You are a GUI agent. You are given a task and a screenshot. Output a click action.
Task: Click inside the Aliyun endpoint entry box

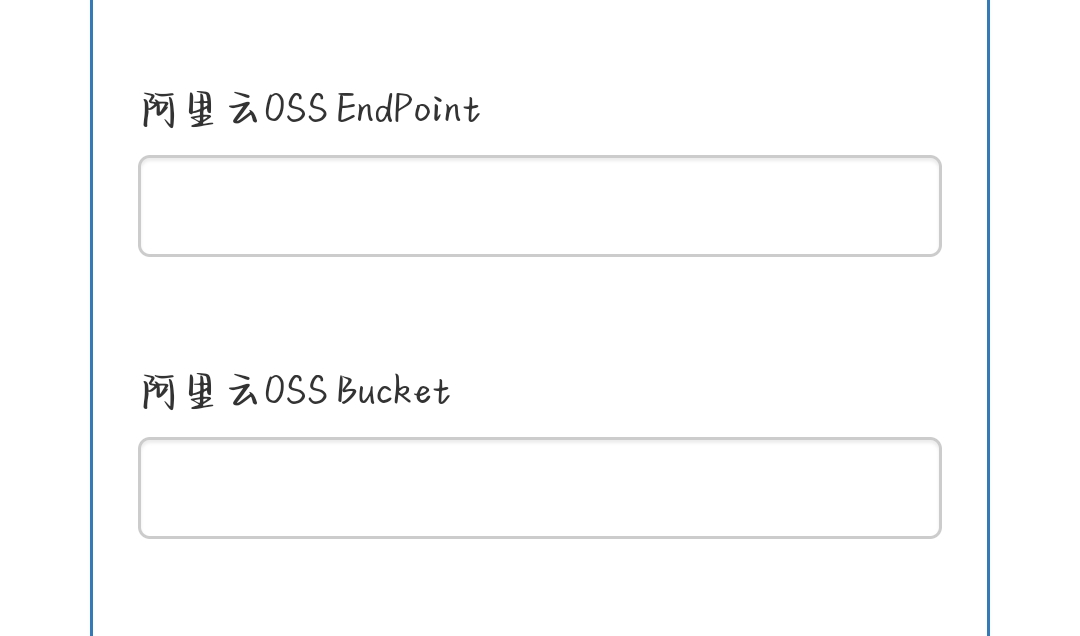539,206
